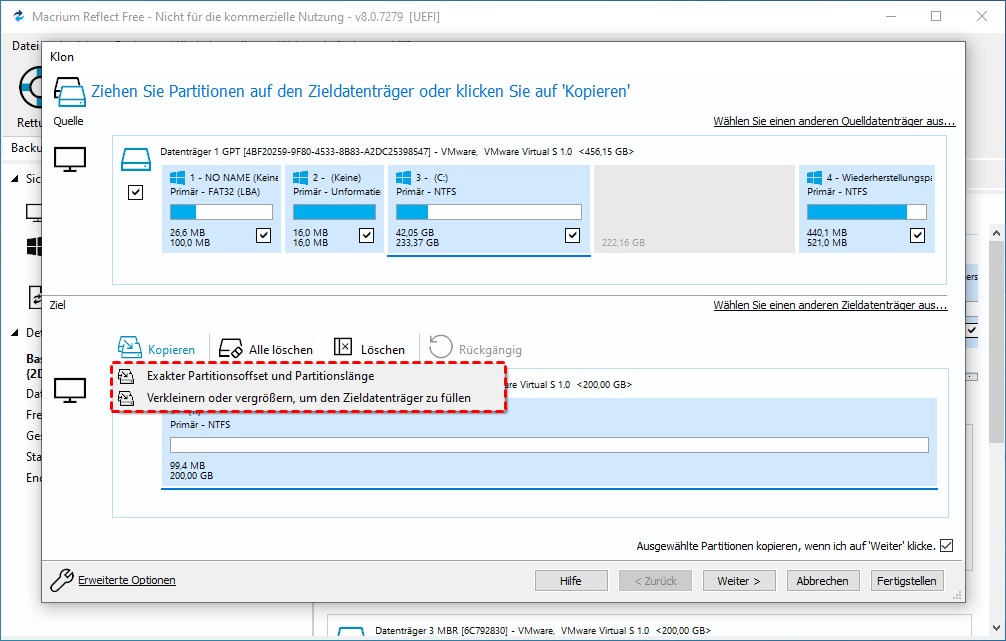
Task: Click the Rückgängig undo icon
Action: 441,347
